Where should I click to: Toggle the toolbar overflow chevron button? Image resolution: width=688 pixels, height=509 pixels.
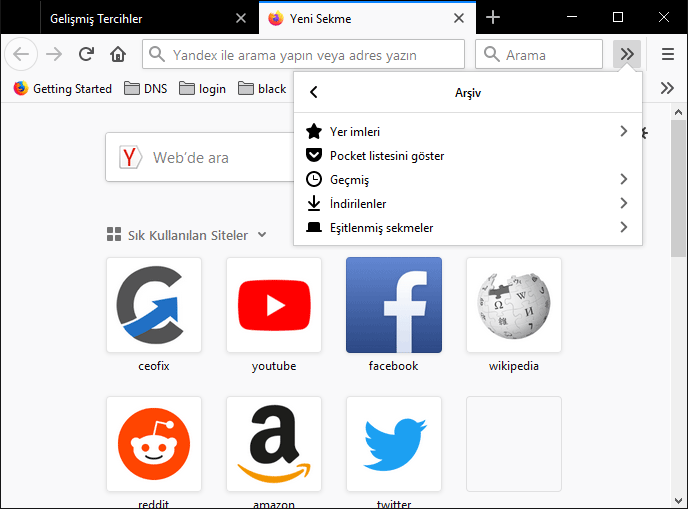tap(627, 54)
